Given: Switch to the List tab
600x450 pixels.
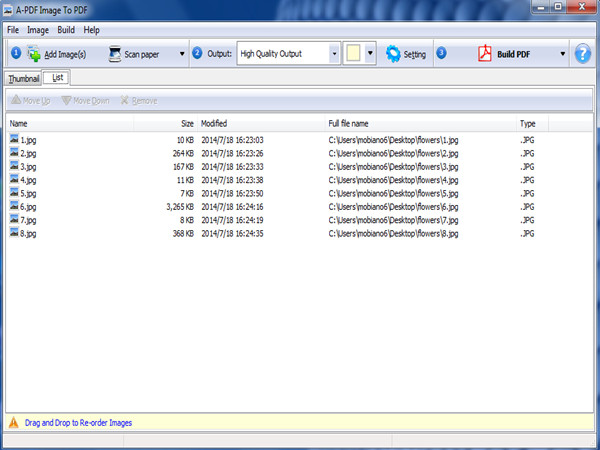Looking at the screenshot, I should 57,78.
